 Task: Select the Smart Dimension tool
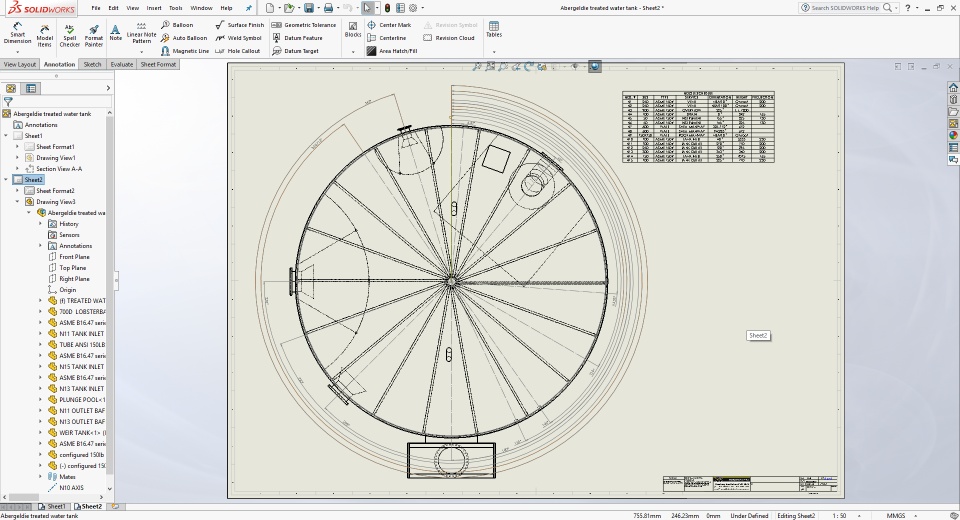17,33
